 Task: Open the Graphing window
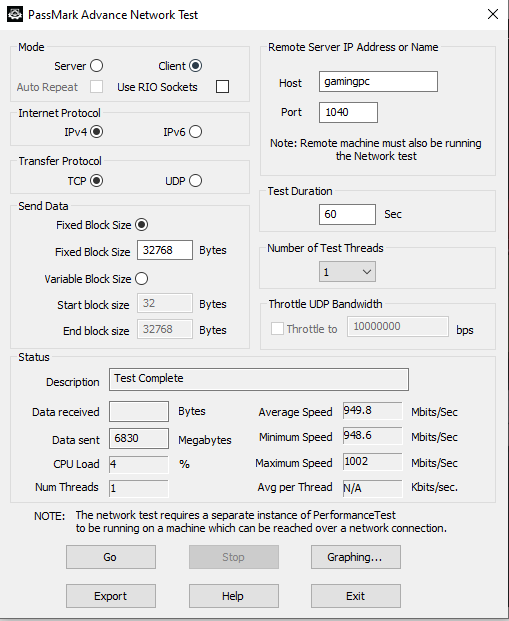tap(356, 557)
